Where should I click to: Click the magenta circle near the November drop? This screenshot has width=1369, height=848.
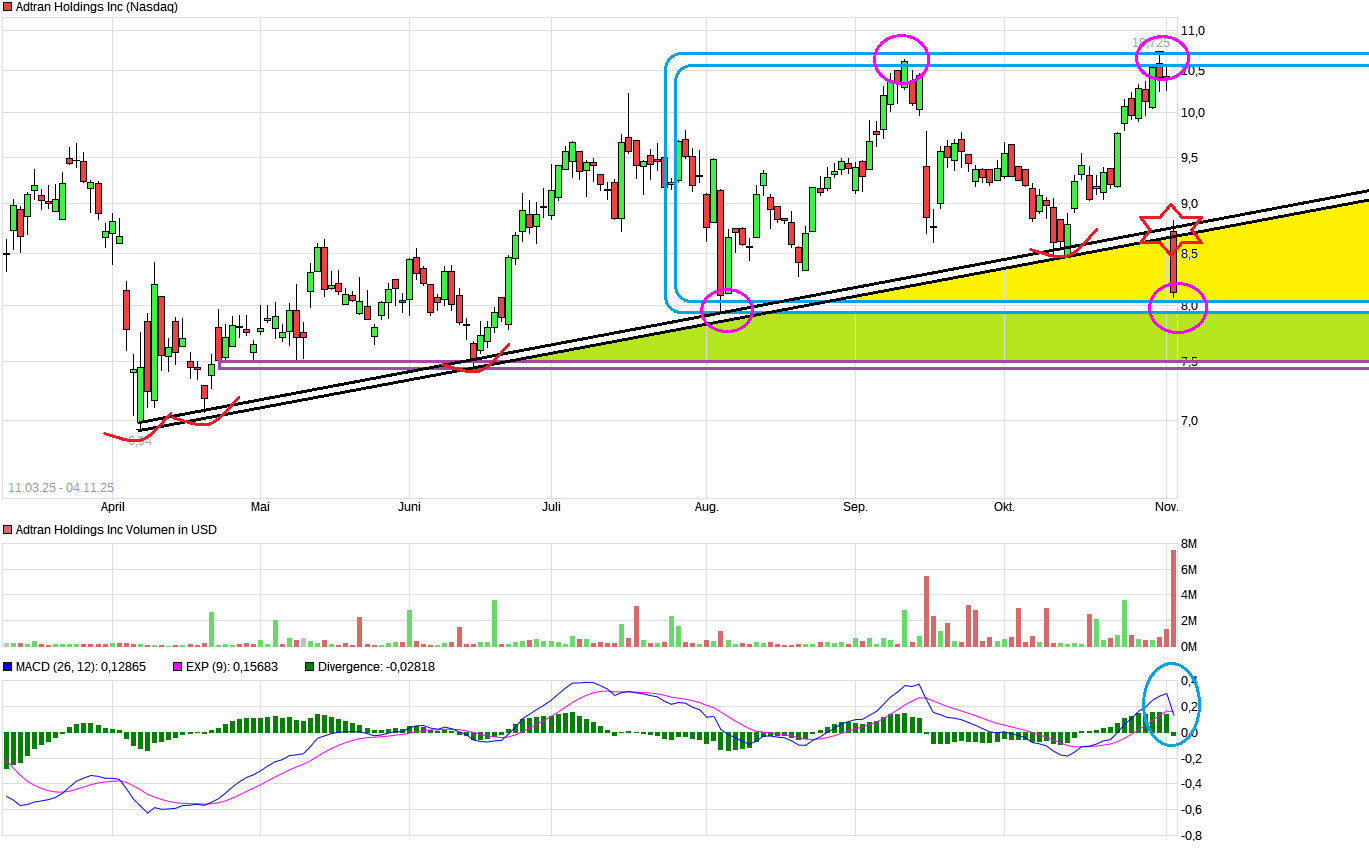[x=1176, y=310]
